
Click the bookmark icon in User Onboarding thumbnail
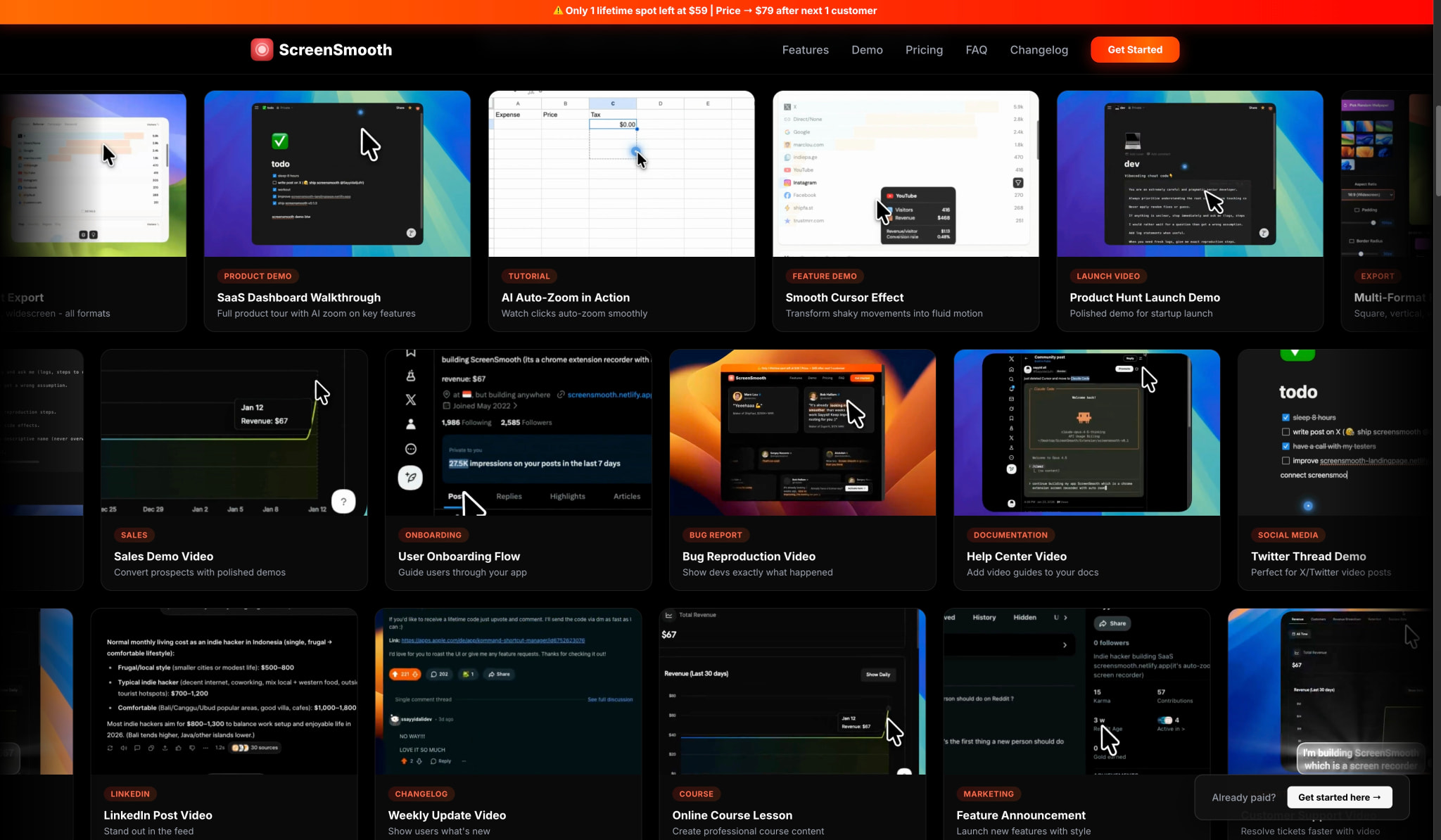pyautogui.click(x=411, y=352)
